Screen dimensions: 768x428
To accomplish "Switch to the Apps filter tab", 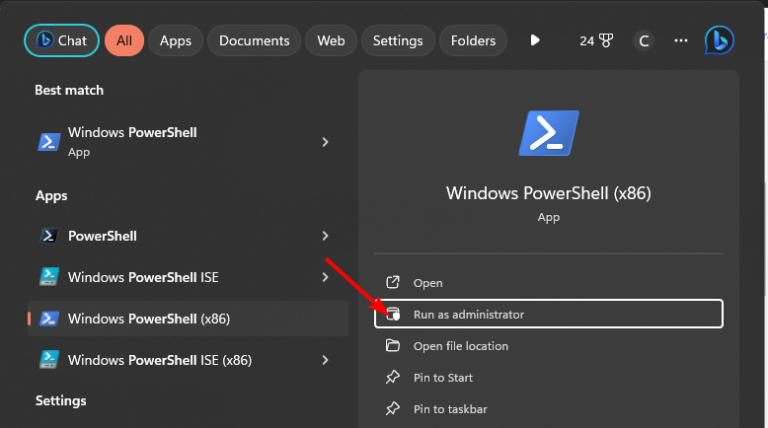I will click(175, 40).
